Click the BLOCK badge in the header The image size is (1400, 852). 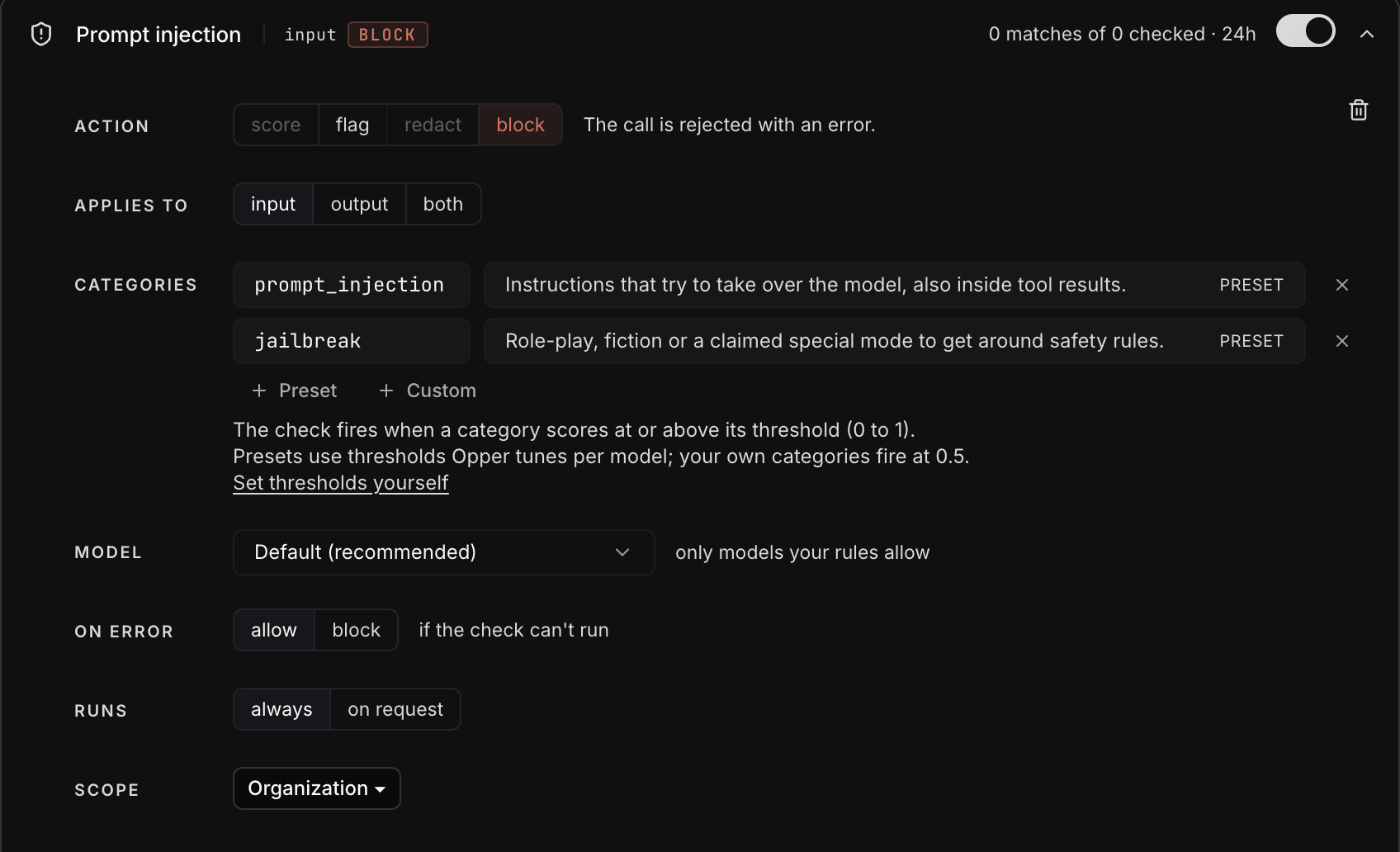point(388,35)
